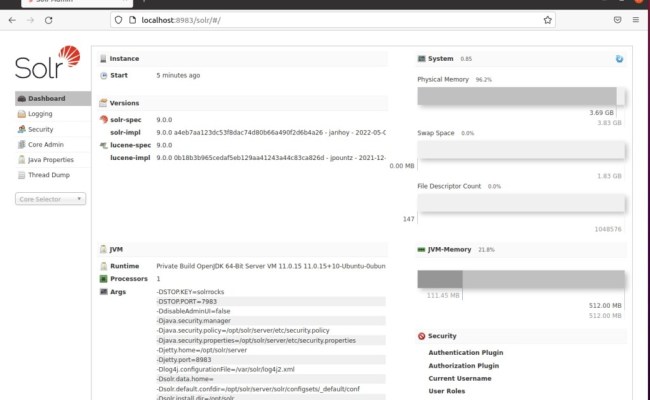Click the Args icon

click(x=104, y=291)
